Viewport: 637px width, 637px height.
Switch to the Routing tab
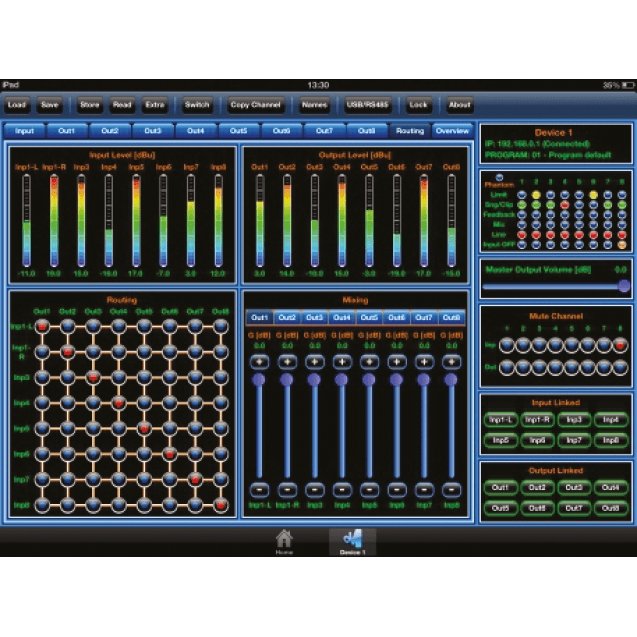click(410, 131)
